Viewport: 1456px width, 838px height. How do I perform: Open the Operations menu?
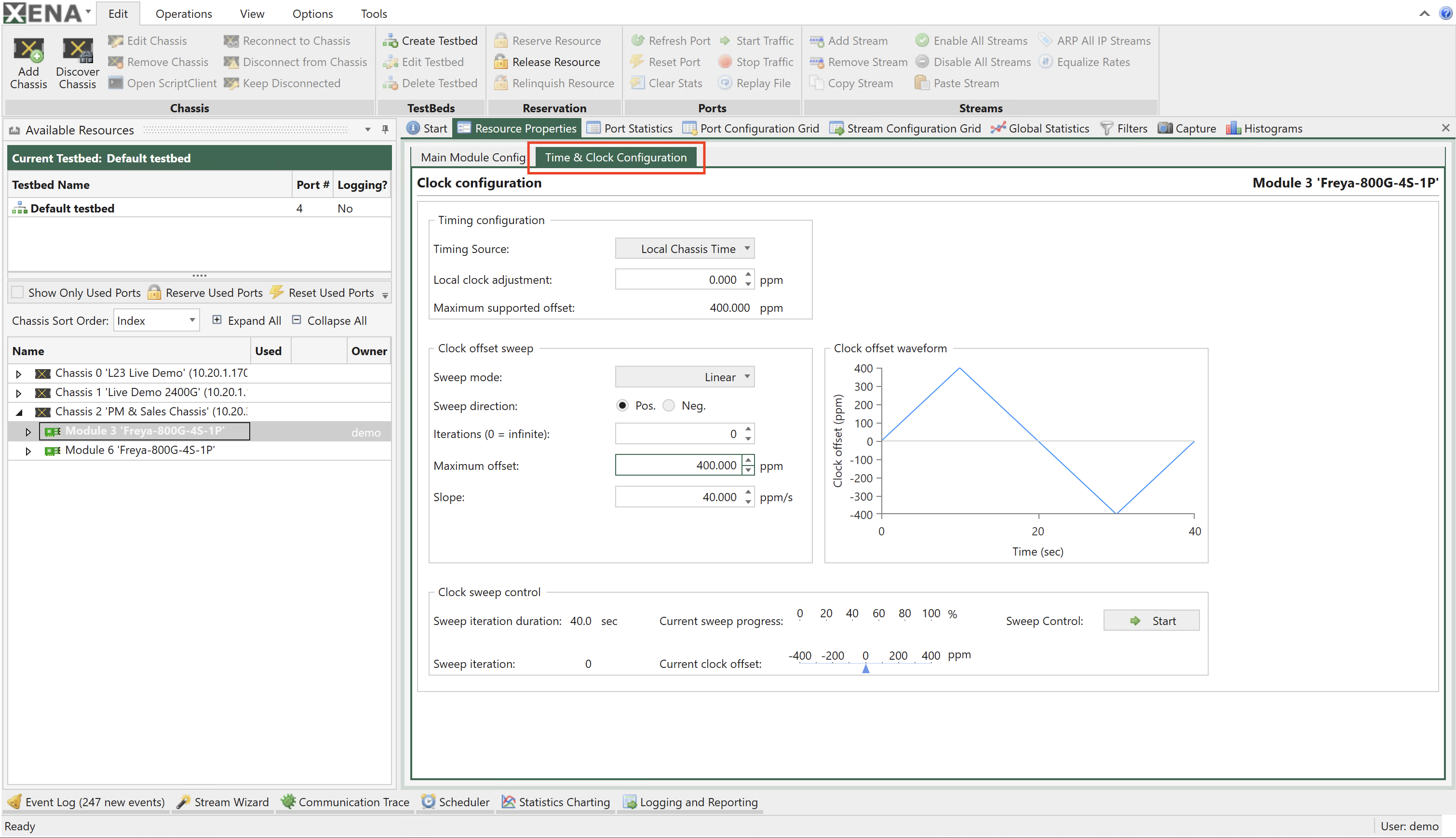click(184, 13)
